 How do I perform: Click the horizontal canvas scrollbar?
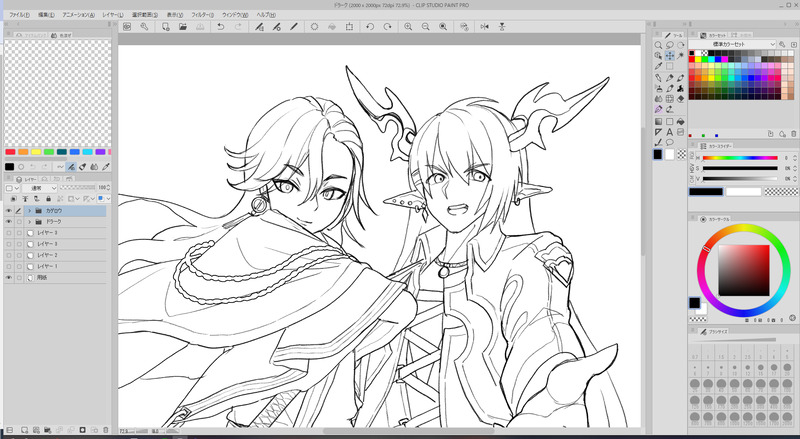coord(408,431)
